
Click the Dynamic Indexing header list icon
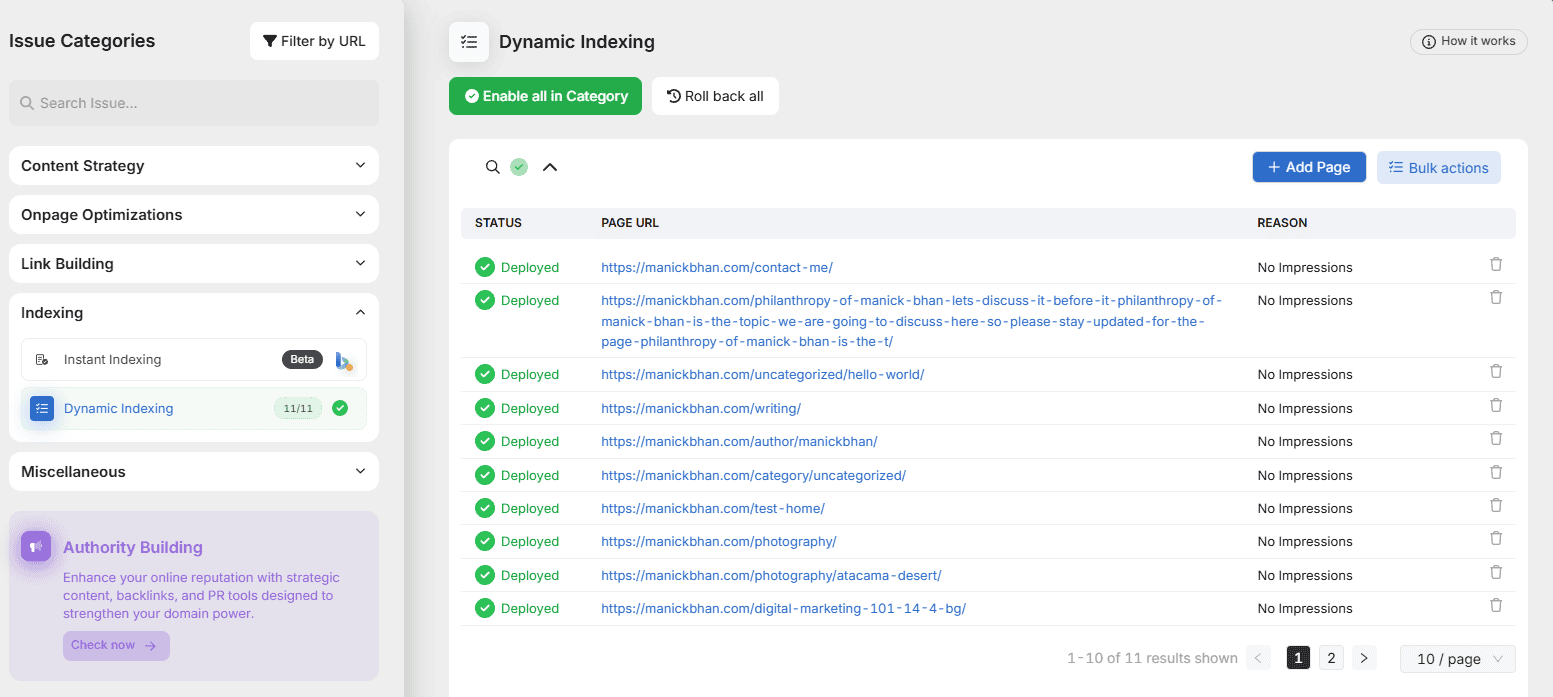[469, 42]
